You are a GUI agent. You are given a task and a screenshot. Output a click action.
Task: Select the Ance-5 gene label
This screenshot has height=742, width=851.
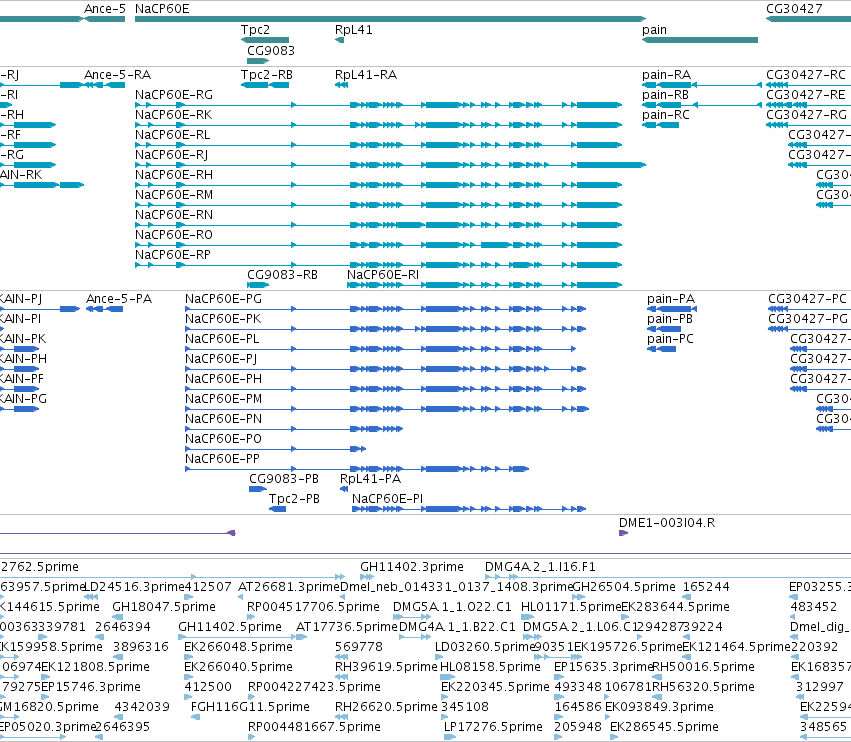point(105,9)
